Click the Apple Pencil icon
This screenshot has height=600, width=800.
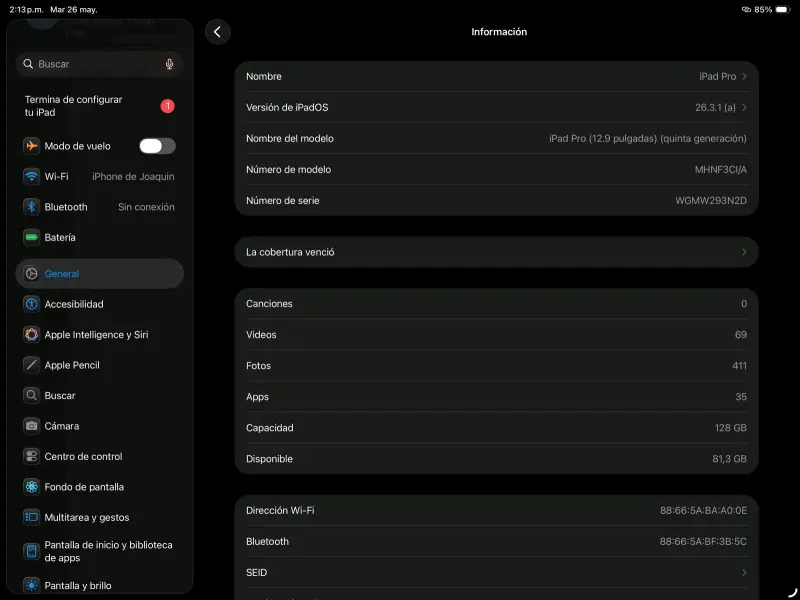(32, 365)
